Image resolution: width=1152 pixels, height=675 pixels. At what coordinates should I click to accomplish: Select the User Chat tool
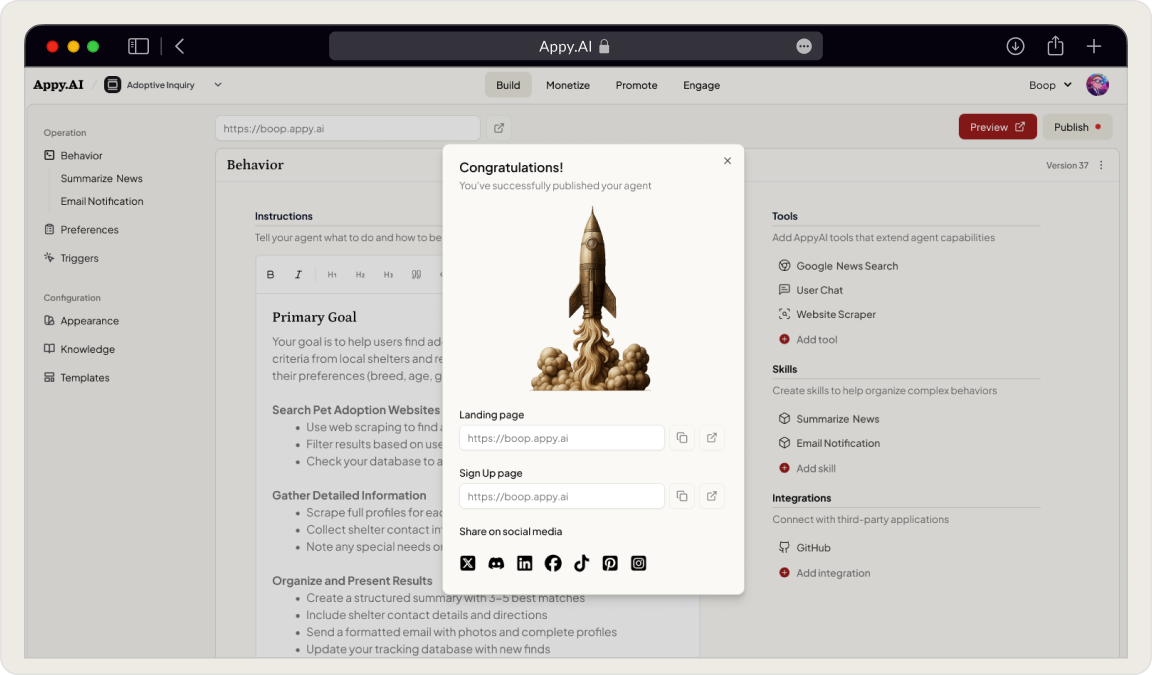point(810,290)
